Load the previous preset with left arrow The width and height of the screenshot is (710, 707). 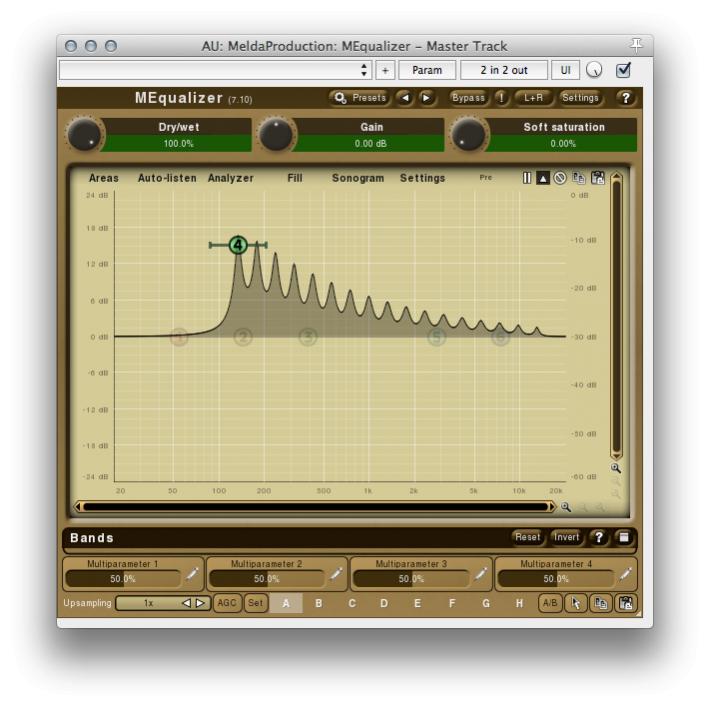pyautogui.click(x=405, y=98)
